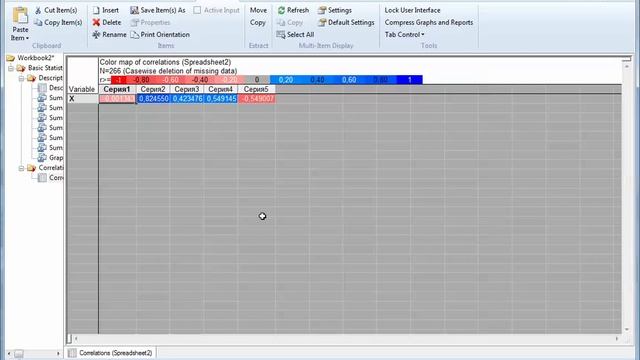640x360 pixels.
Task: Click Lock User Interface
Action: coord(412,10)
